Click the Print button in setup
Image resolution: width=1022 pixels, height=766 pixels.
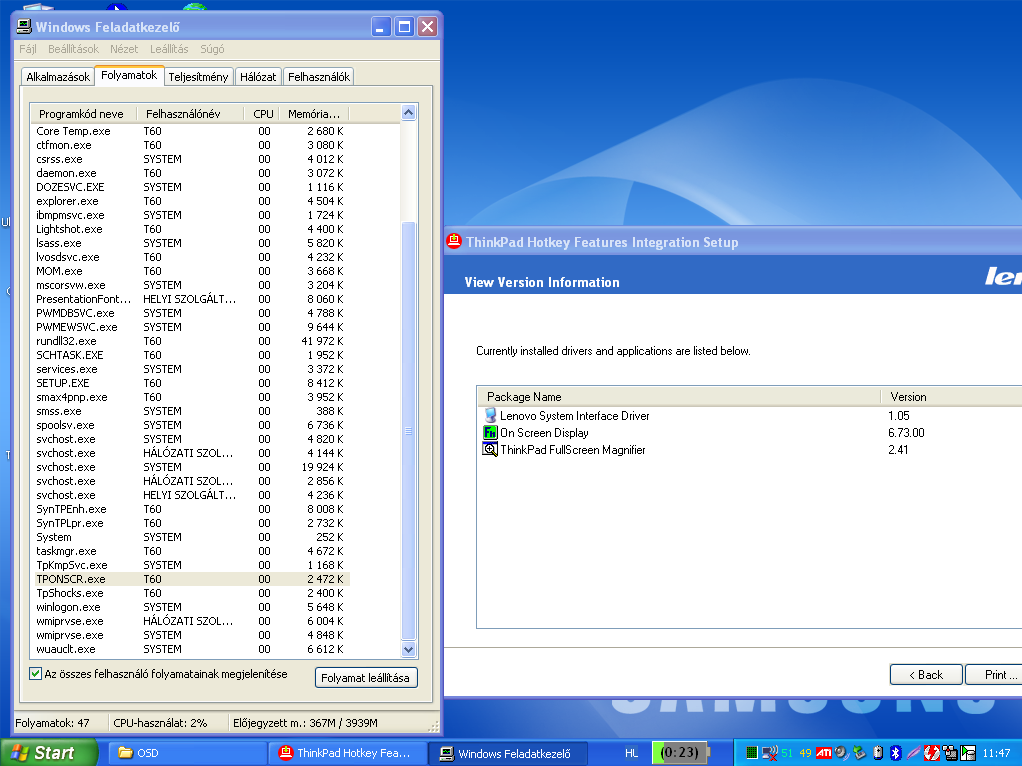993,675
